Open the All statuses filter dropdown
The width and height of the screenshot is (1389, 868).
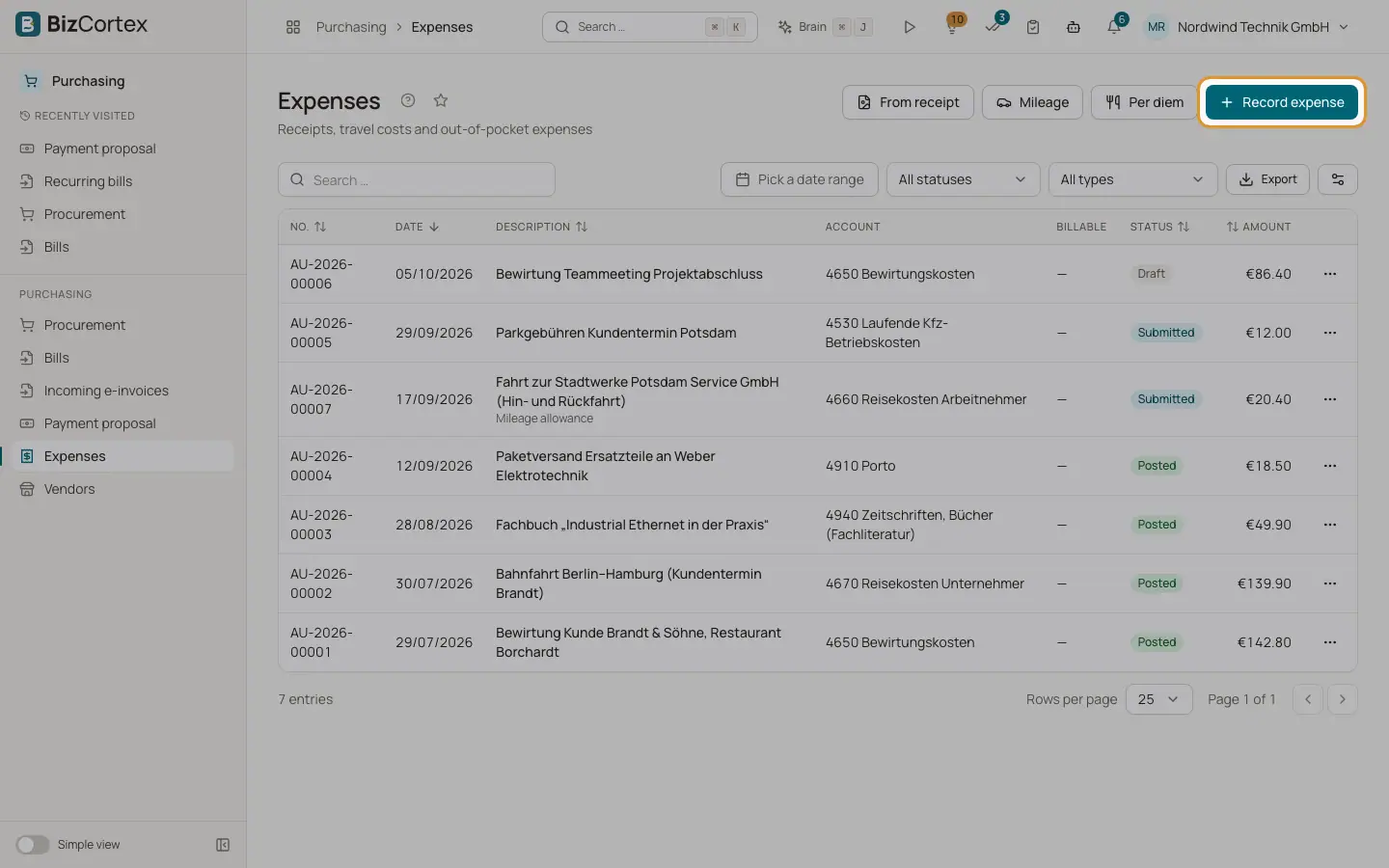tap(963, 179)
